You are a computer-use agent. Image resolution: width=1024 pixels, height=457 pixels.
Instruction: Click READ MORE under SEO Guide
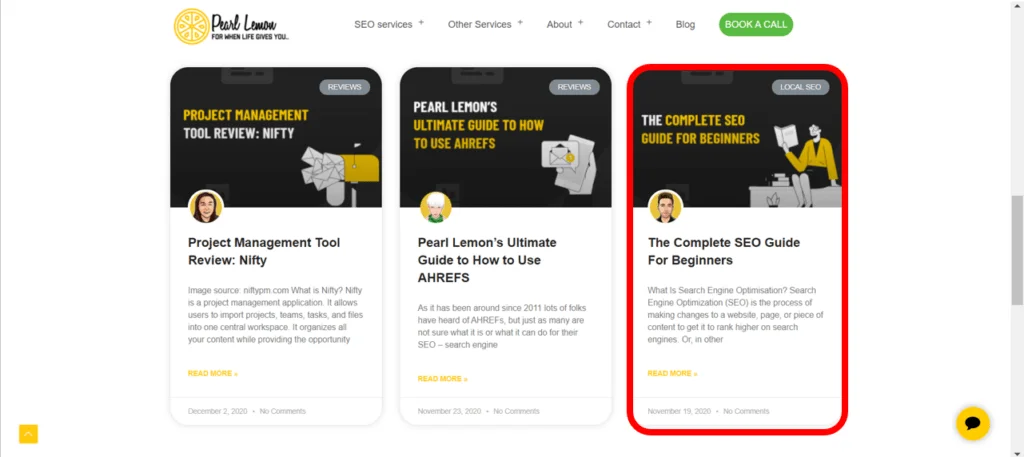coord(673,373)
